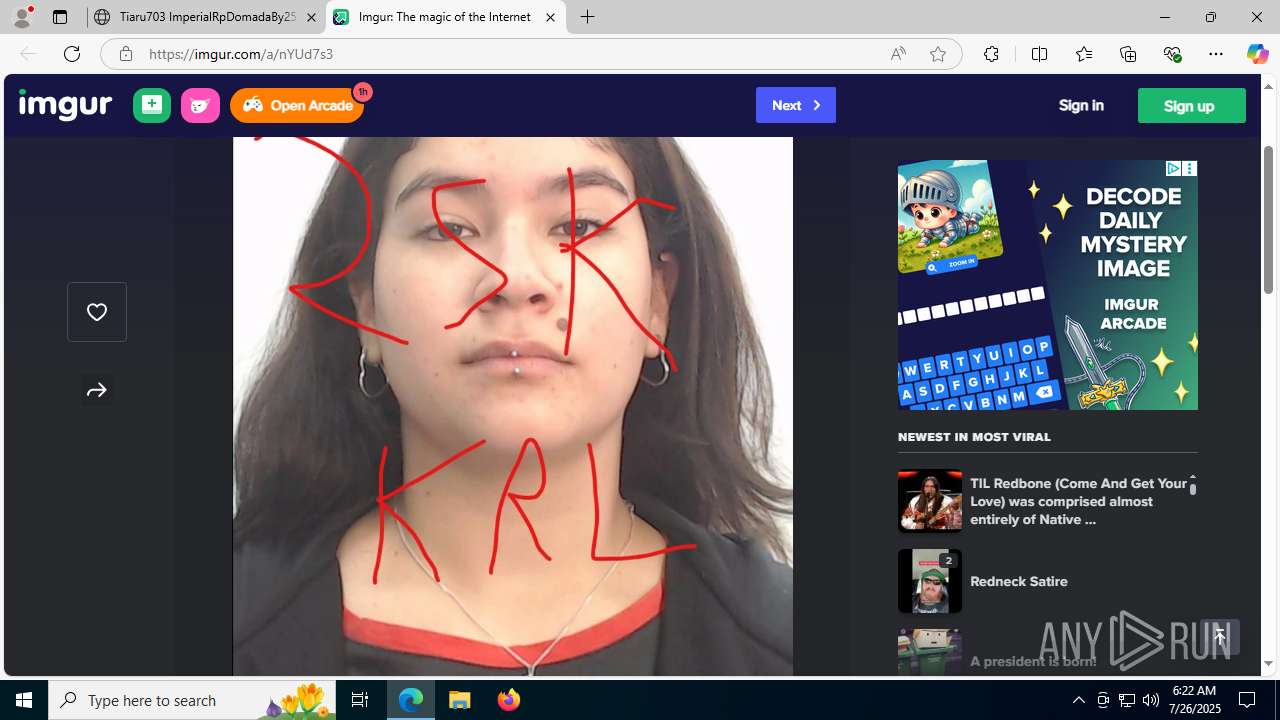Open the Windows Start menu
This screenshot has height=720, width=1280.
click(24, 700)
